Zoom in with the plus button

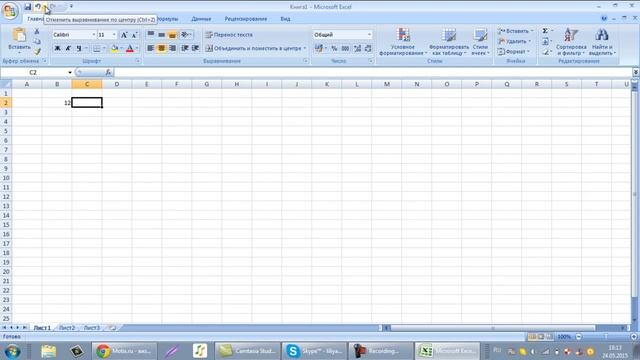click(634, 337)
